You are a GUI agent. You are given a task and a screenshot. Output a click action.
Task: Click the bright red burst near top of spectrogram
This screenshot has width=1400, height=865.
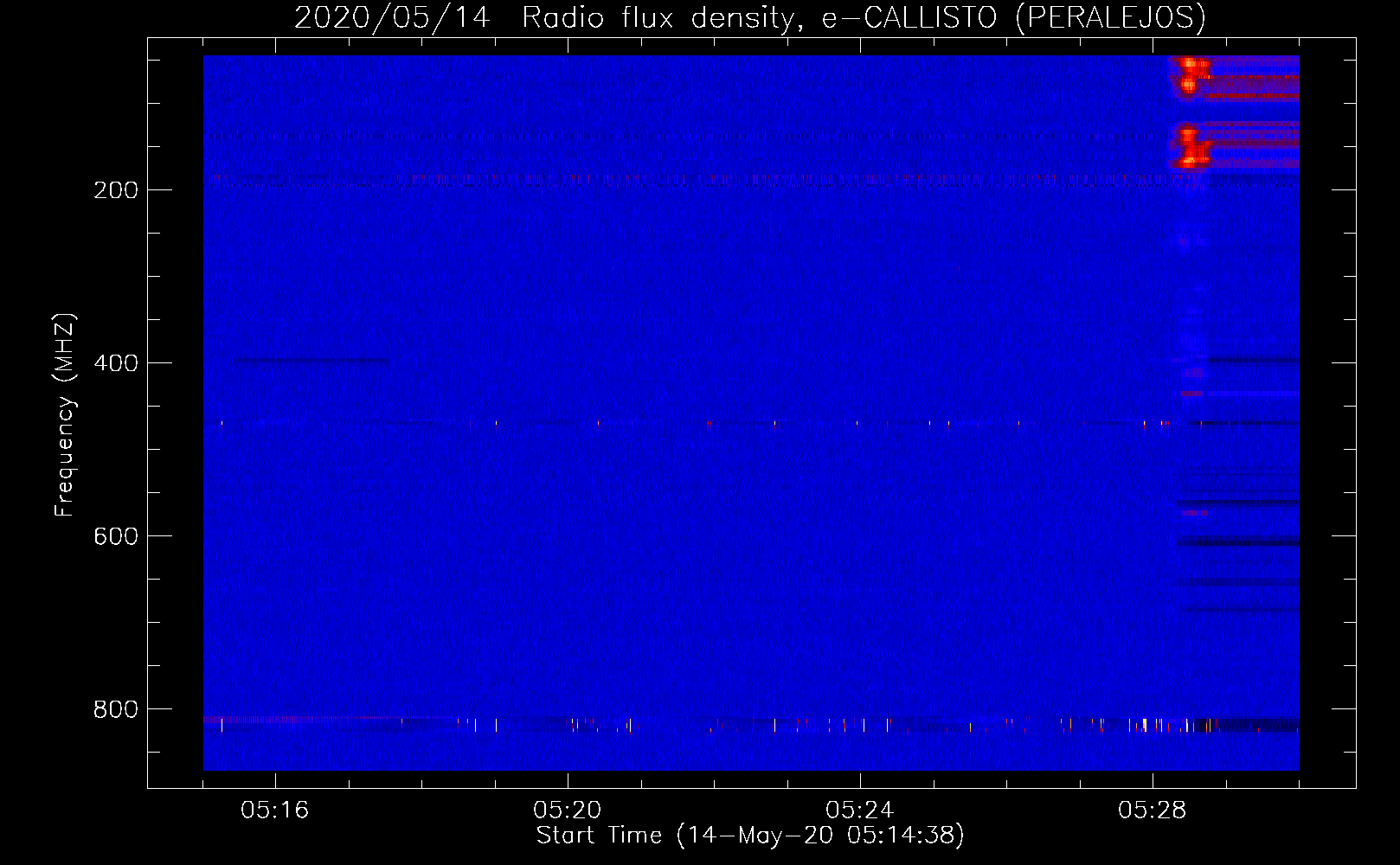point(1191,74)
